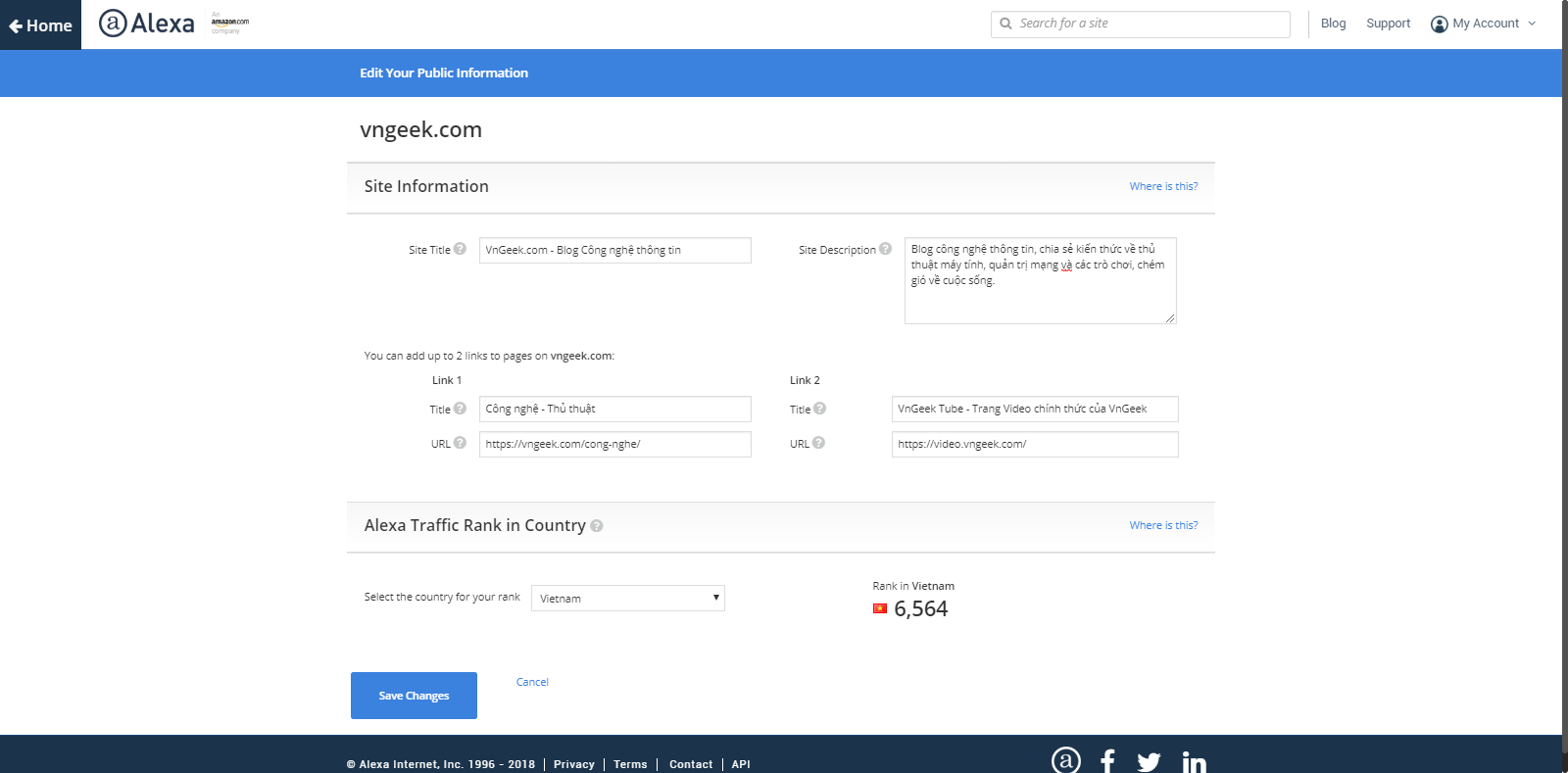Open the Alexa logo homepage
The image size is (1568, 773).
click(147, 24)
